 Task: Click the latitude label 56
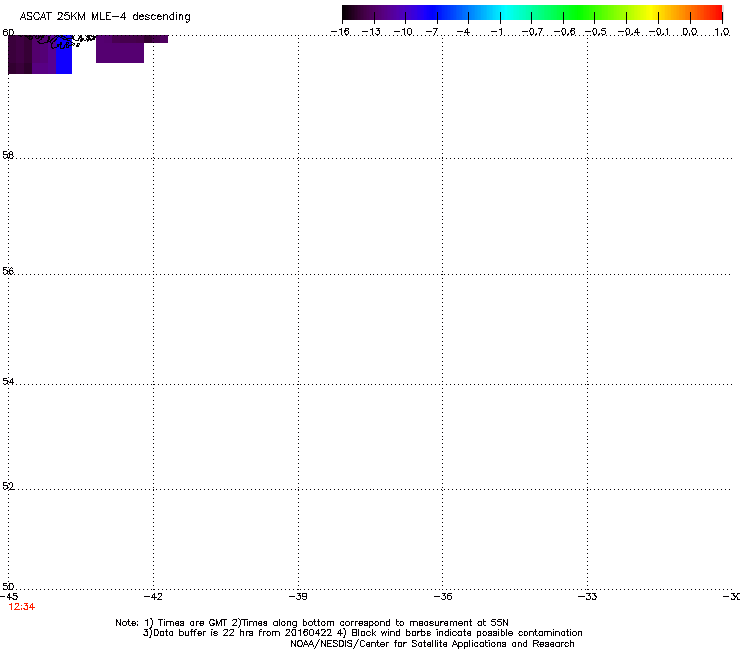click(x=8, y=271)
